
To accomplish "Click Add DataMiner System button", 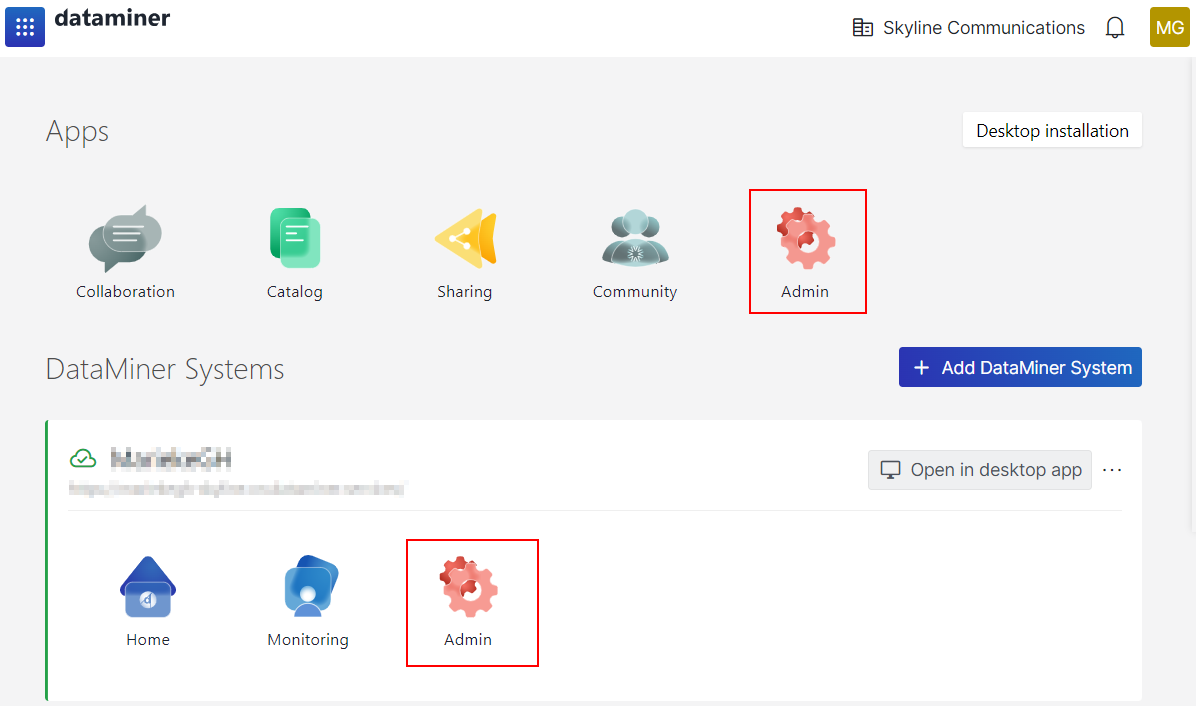I will click(1020, 367).
